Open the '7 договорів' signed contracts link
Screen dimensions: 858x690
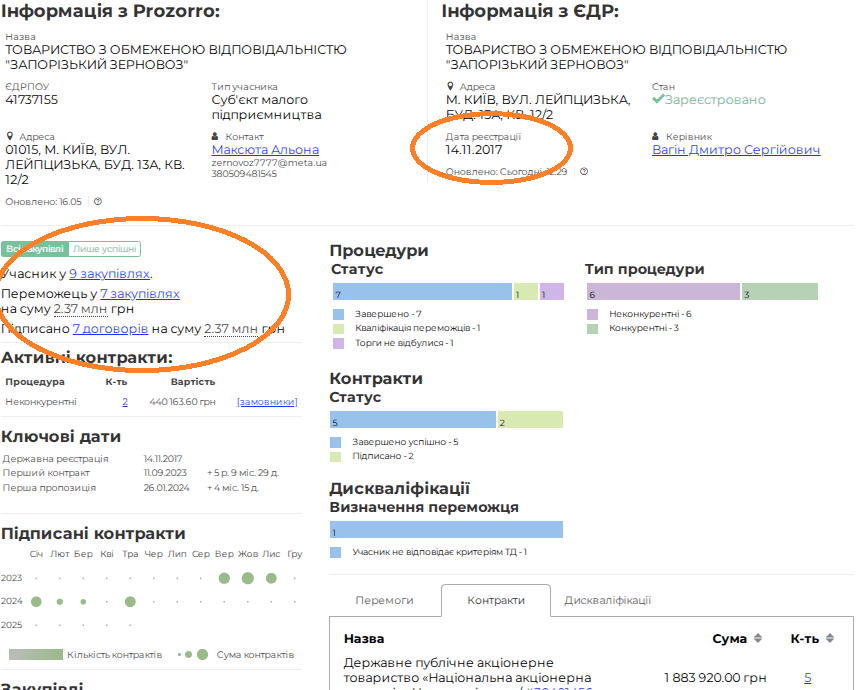(110, 328)
